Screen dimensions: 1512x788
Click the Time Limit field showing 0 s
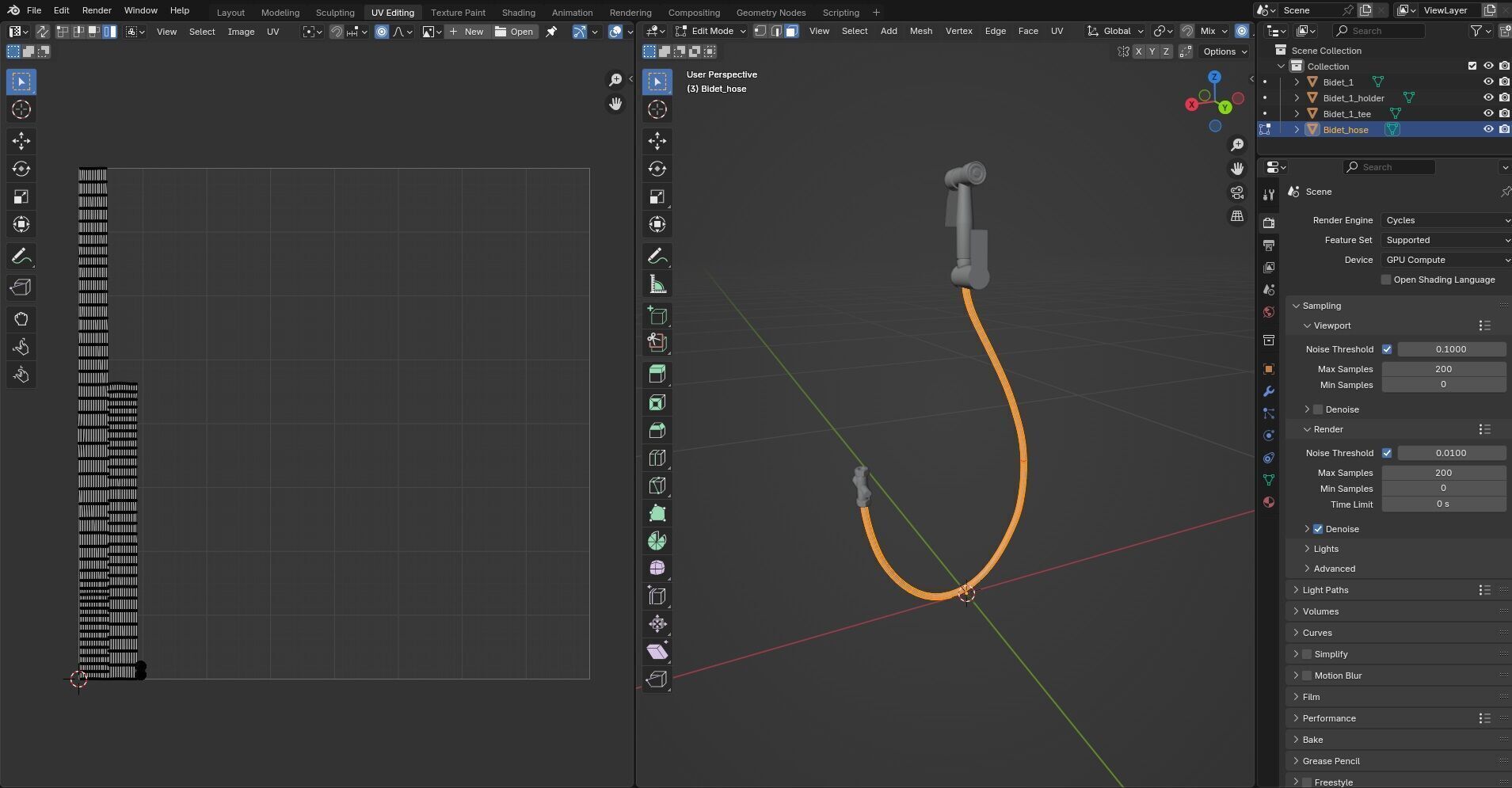(x=1443, y=504)
